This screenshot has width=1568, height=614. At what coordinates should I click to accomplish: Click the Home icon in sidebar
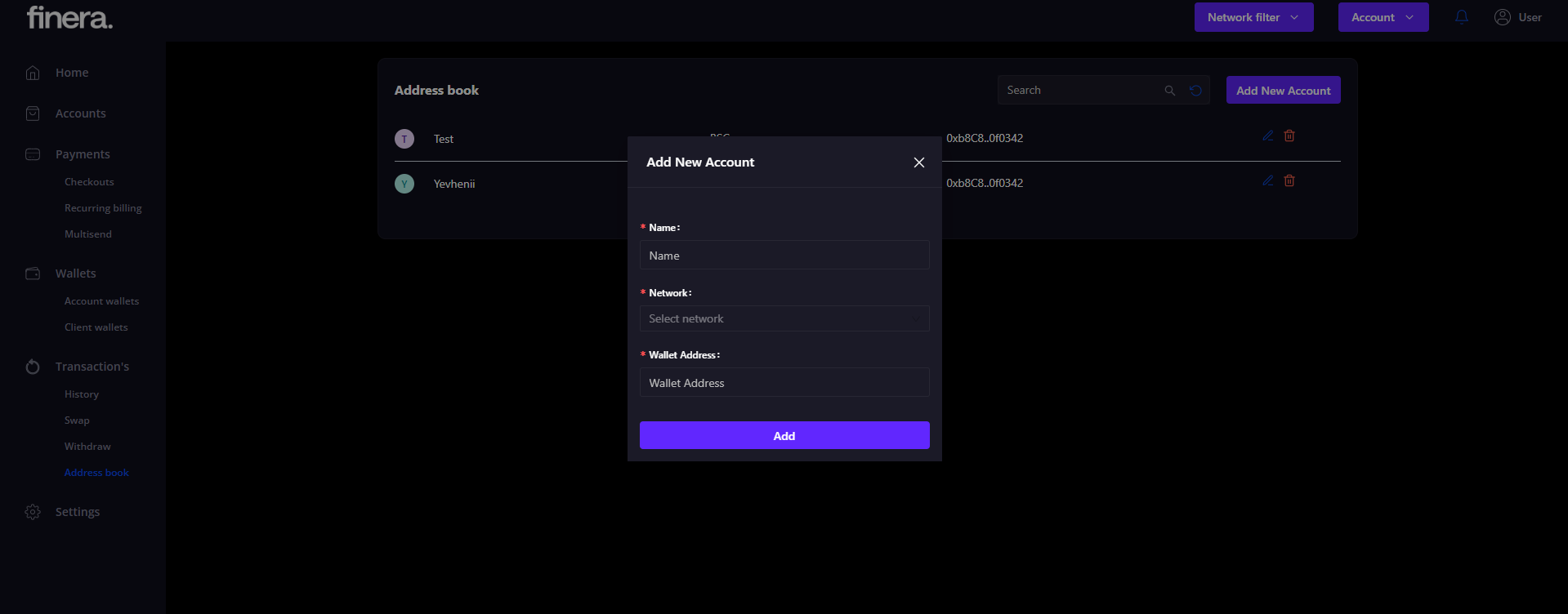coord(33,73)
